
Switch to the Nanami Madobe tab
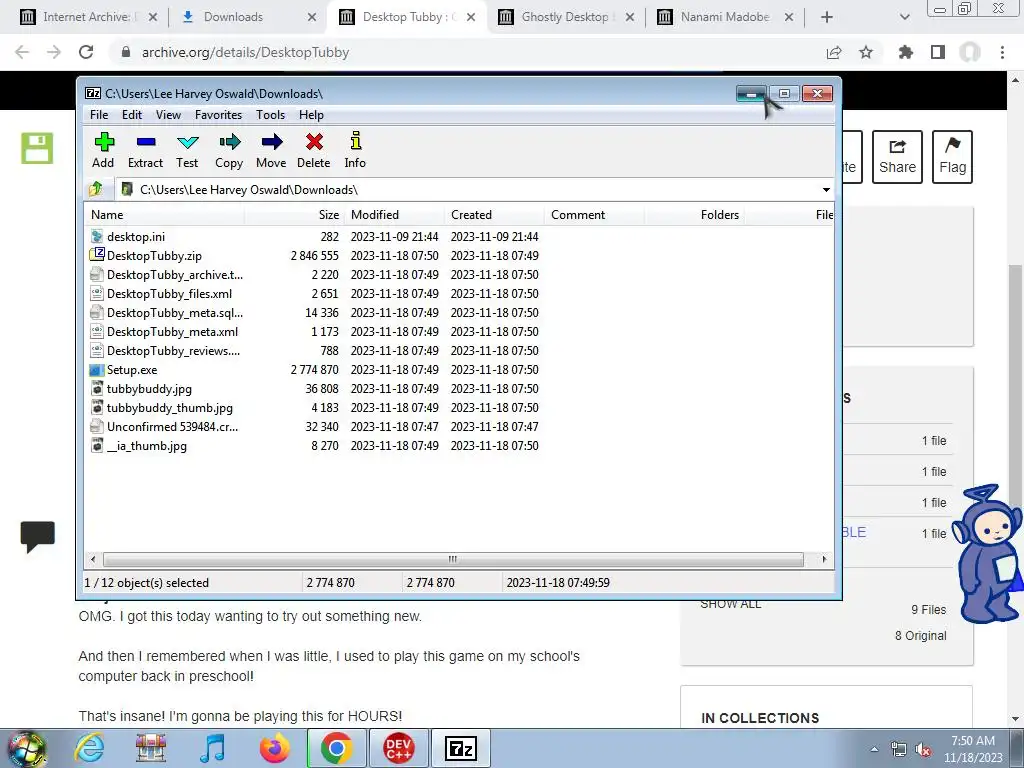coord(725,17)
